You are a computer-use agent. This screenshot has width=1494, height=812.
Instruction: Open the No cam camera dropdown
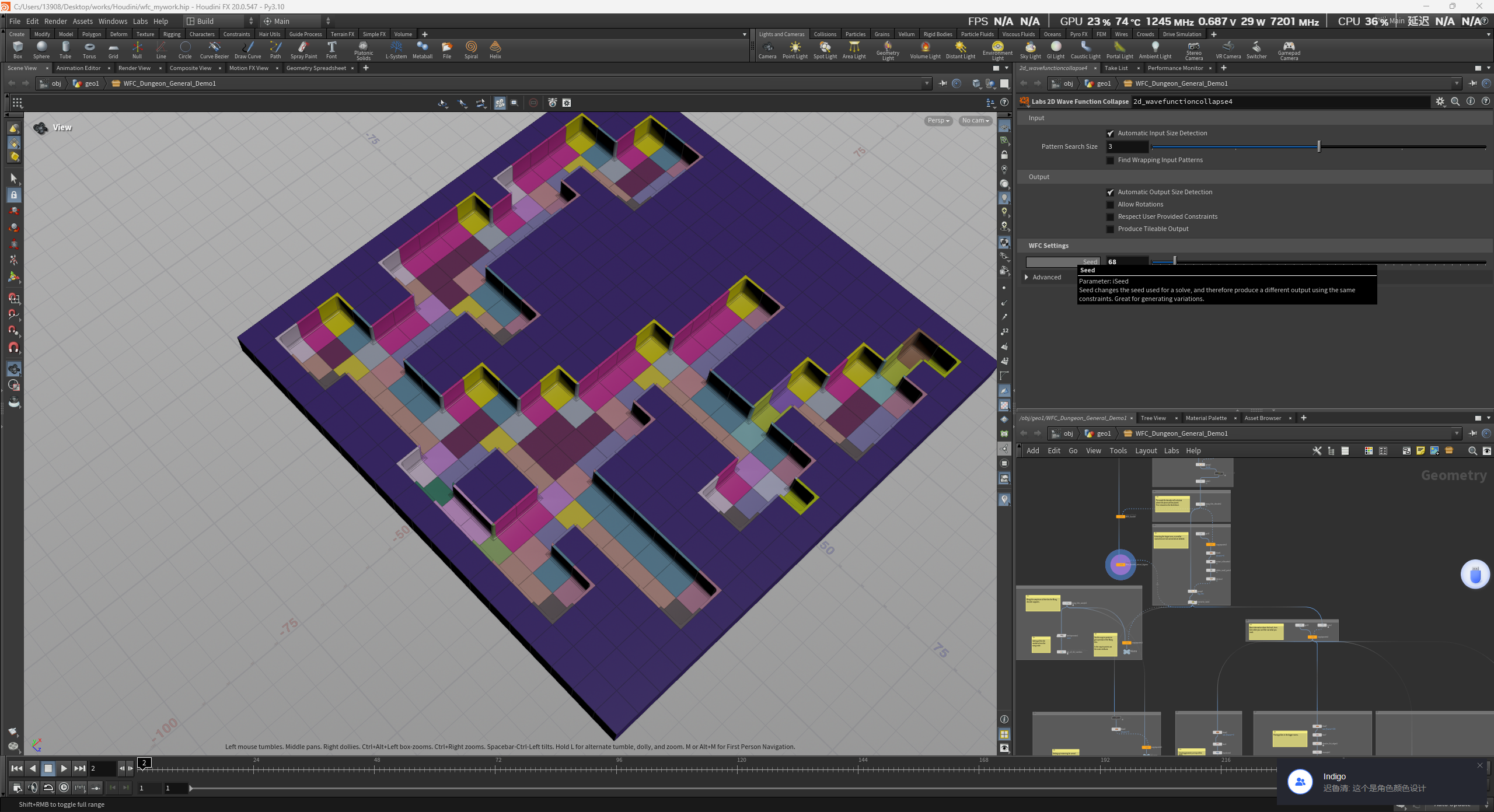tap(975, 121)
